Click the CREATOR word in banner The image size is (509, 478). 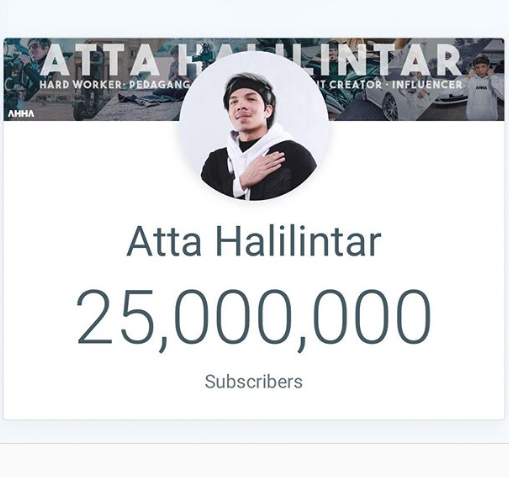pos(356,85)
